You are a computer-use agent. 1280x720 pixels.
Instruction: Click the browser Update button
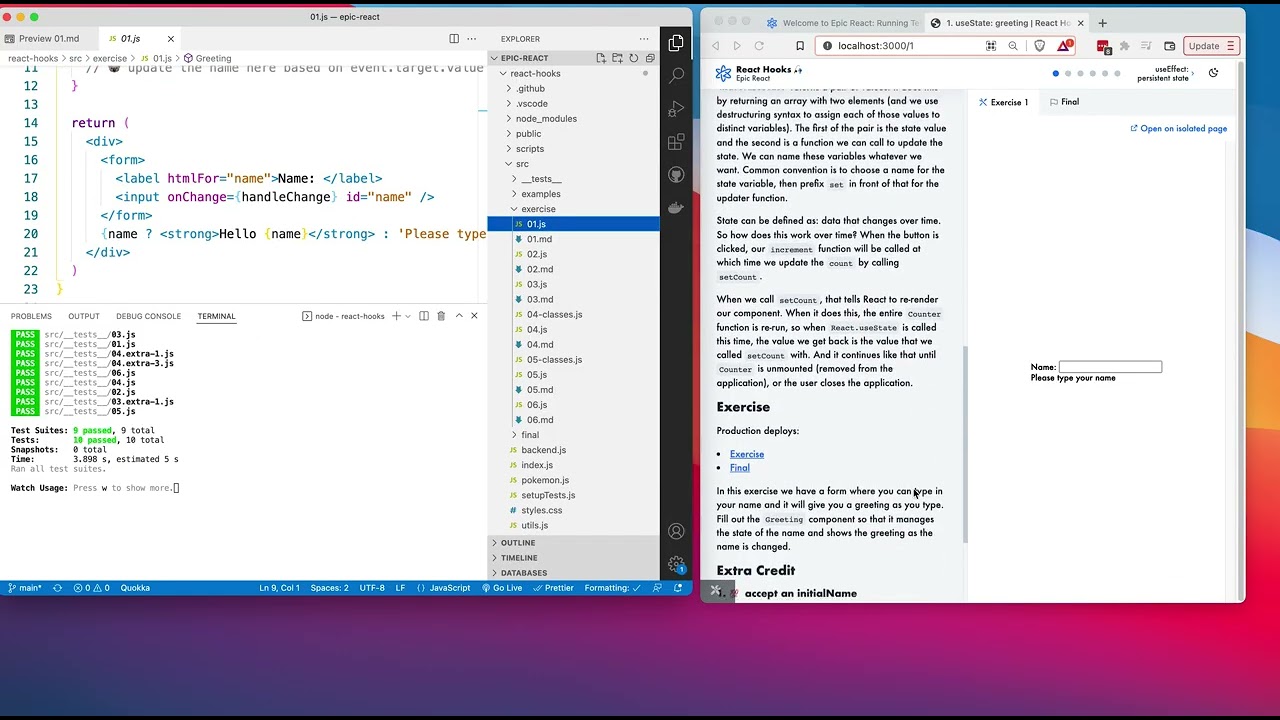[x=1211, y=46]
